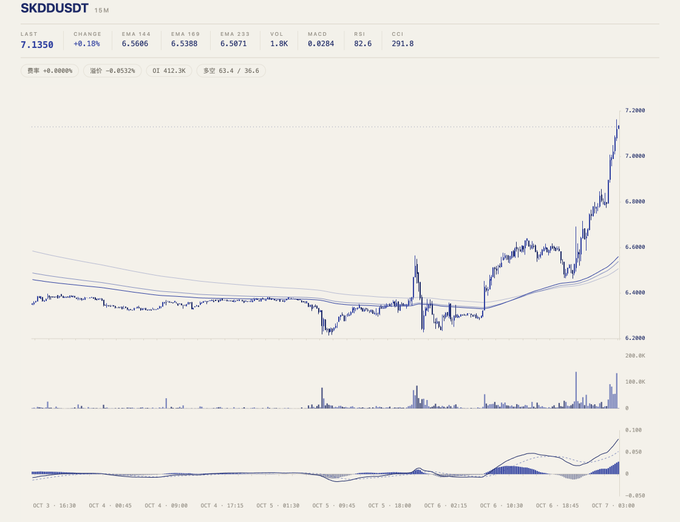
Task: Click the 6.4000 price axis label
Action: (x=635, y=293)
